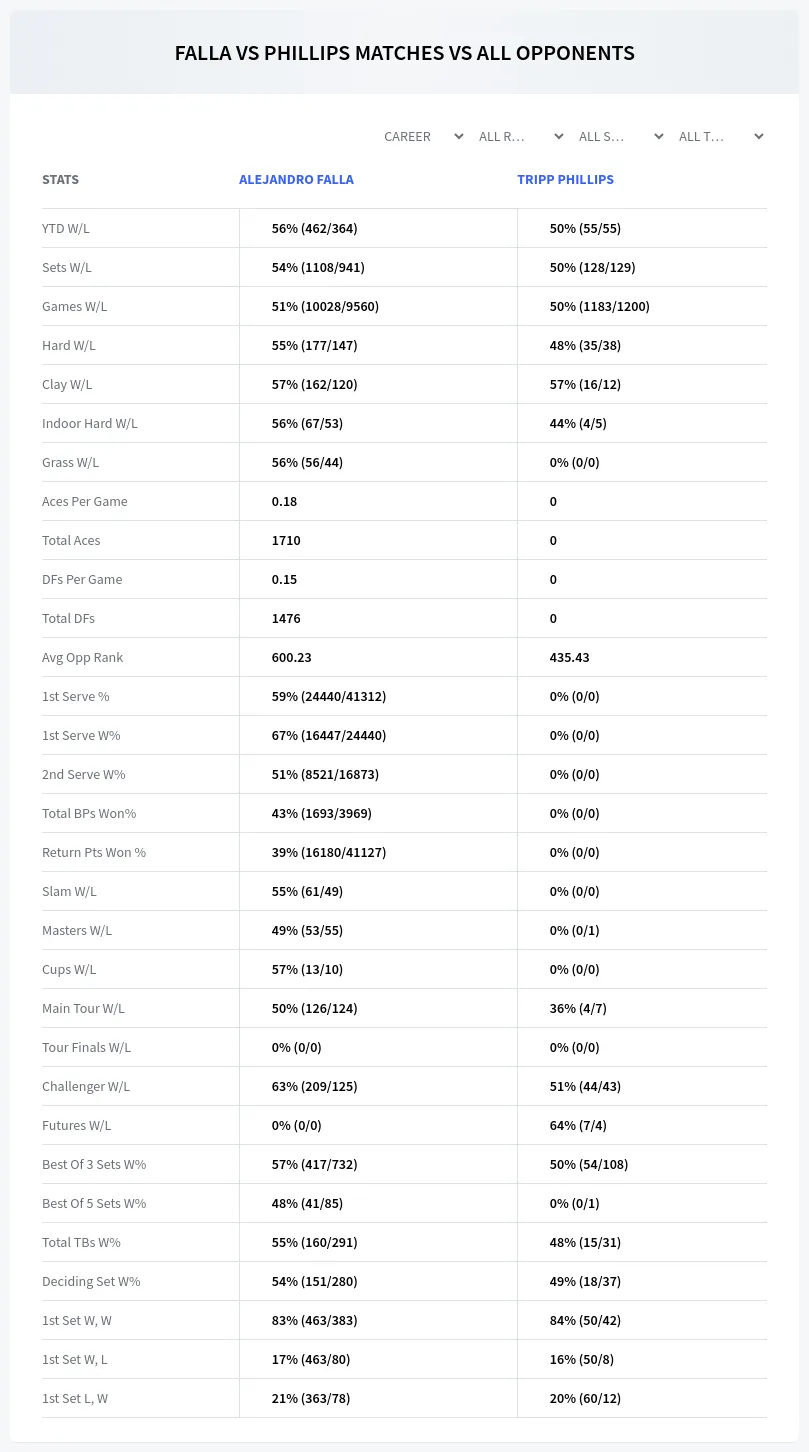Viewport: 809px width, 1452px height.
Task: Click the Avg Opp Rank row label
Action: pyautogui.click(x=83, y=657)
